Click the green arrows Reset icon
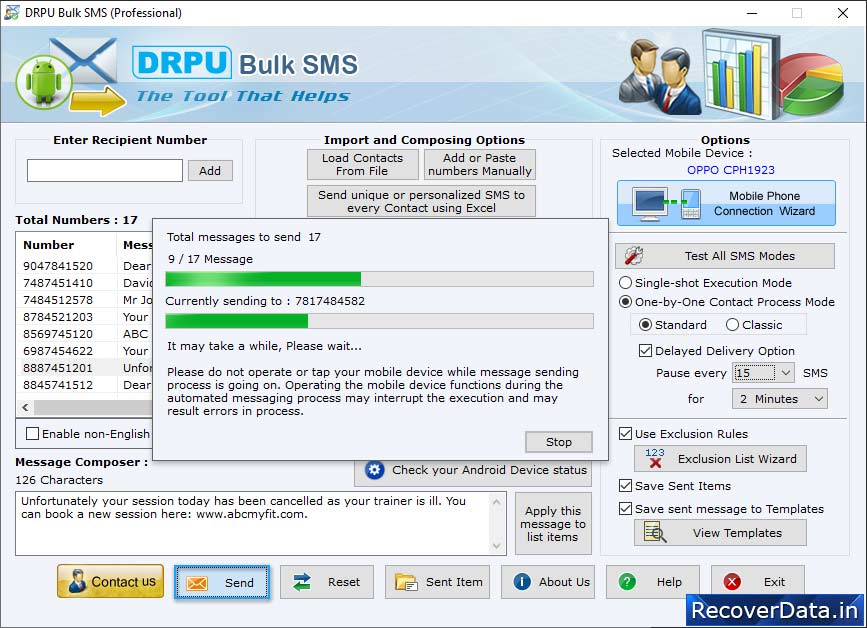Screen dimensions: 867x628 302,582
